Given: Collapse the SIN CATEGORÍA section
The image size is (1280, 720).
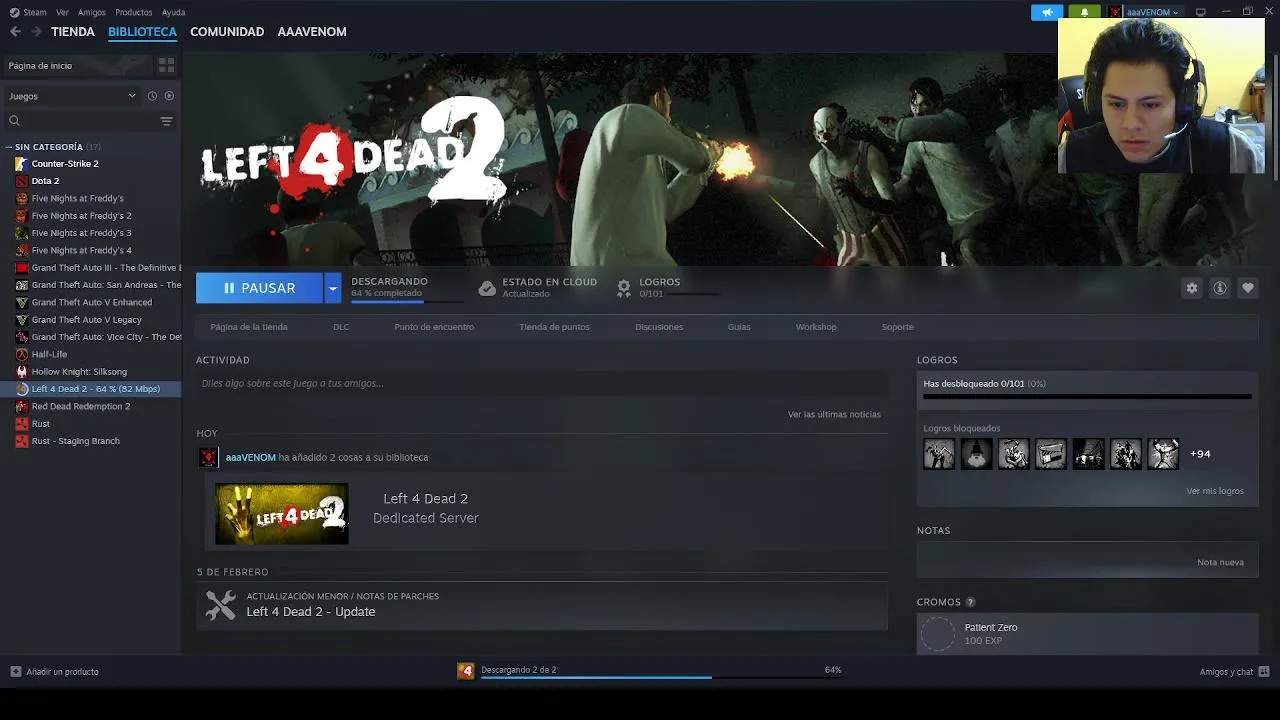Looking at the screenshot, I should click(x=8, y=147).
